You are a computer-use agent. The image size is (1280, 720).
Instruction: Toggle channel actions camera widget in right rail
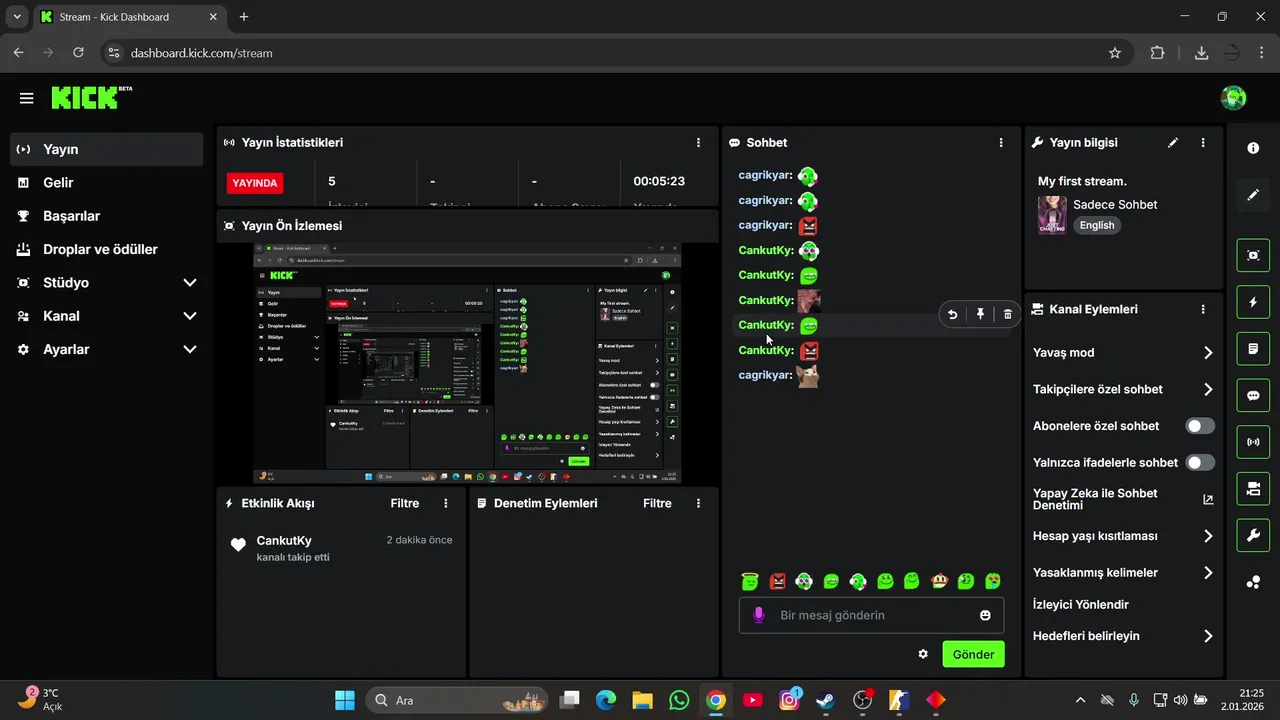pyautogui.click(x=1253, y=489)
